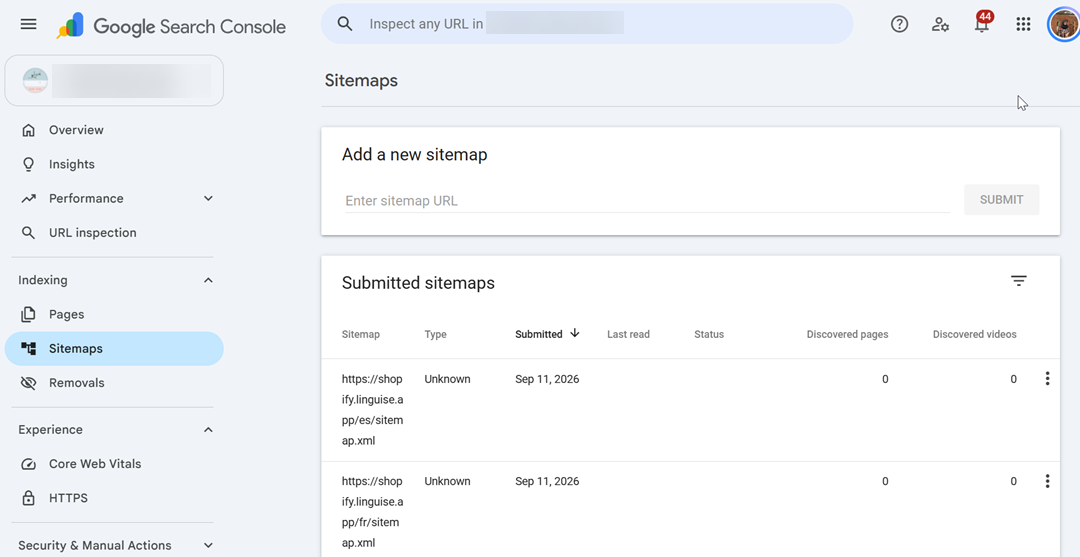Open the fr/sitemap.xml sitemap entry
The height and width of the screenshot is (557, 1080).
[373, 512]
